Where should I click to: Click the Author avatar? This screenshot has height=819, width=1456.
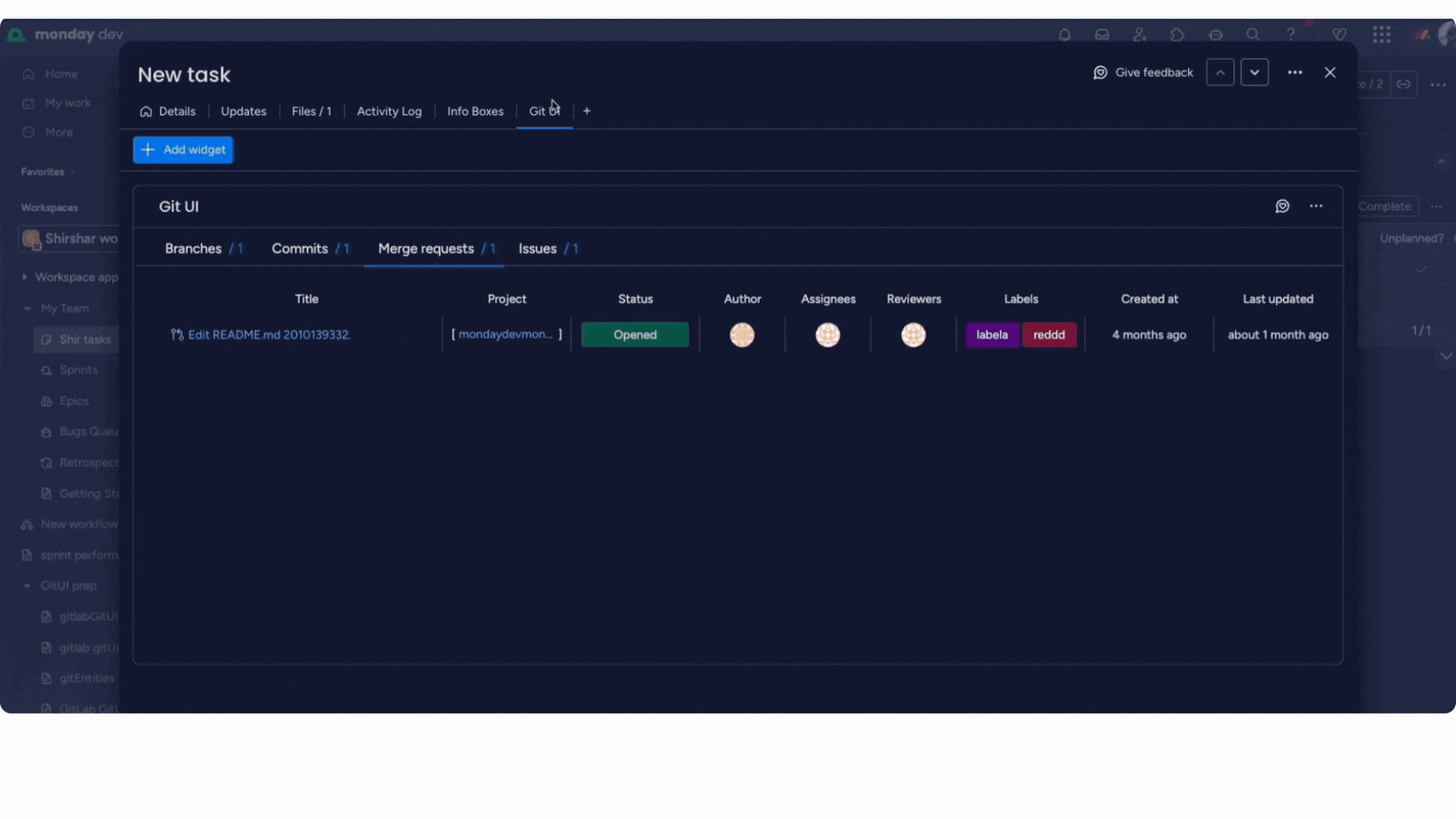(x=742, y=335)
